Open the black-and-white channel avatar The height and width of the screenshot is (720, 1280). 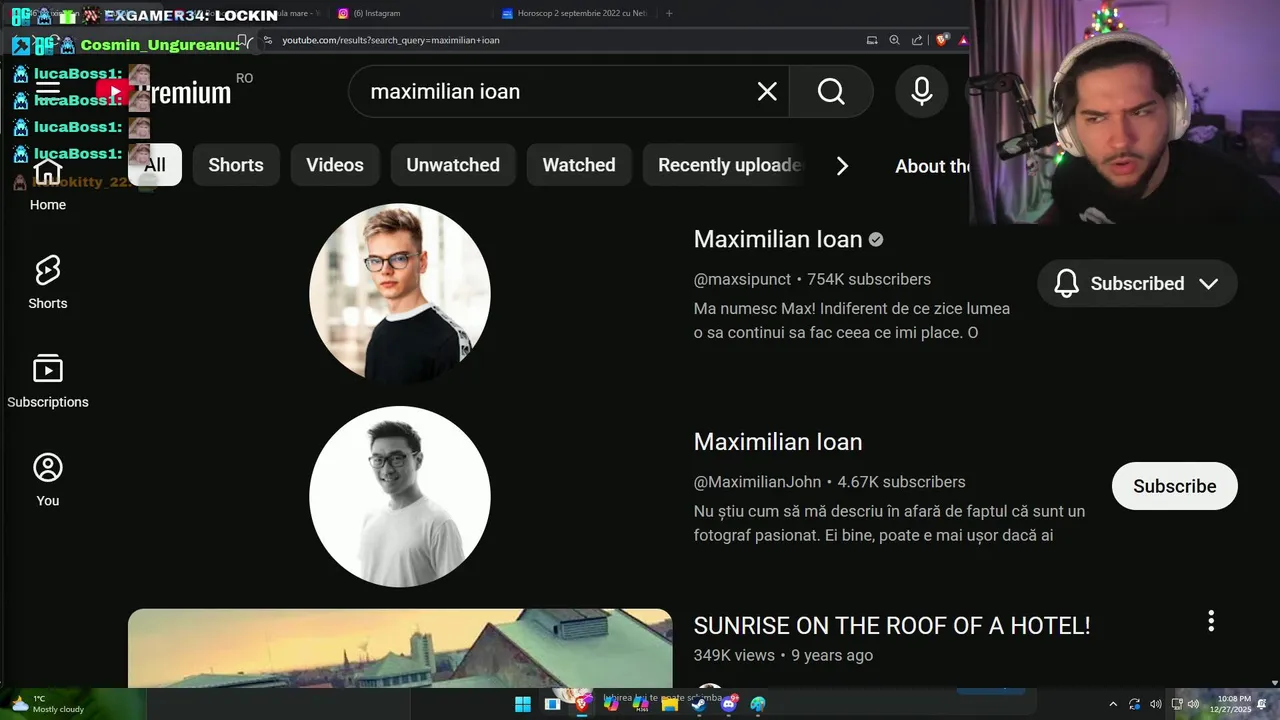coord(400,497)
